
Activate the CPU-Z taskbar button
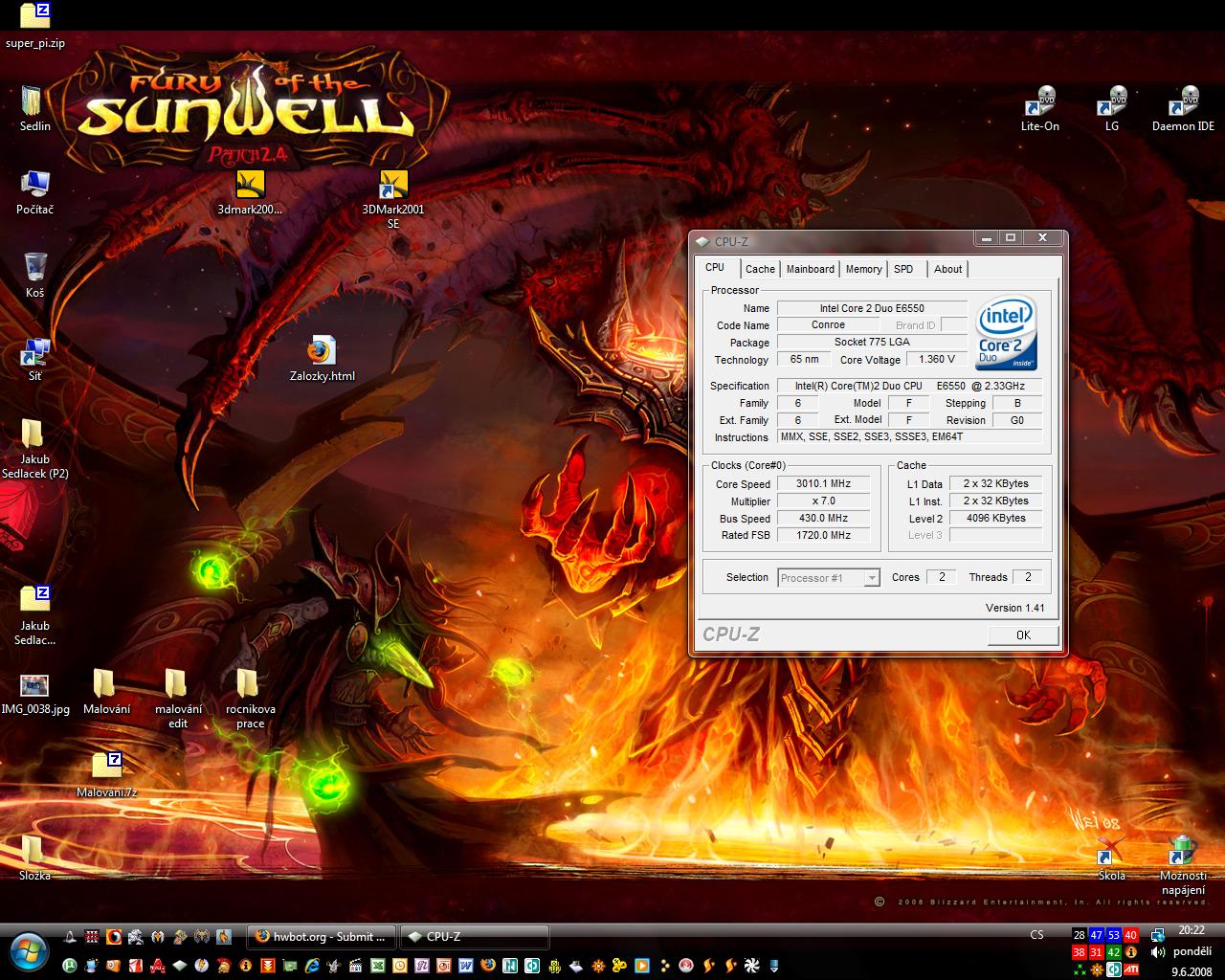click(x=475, y=937)
